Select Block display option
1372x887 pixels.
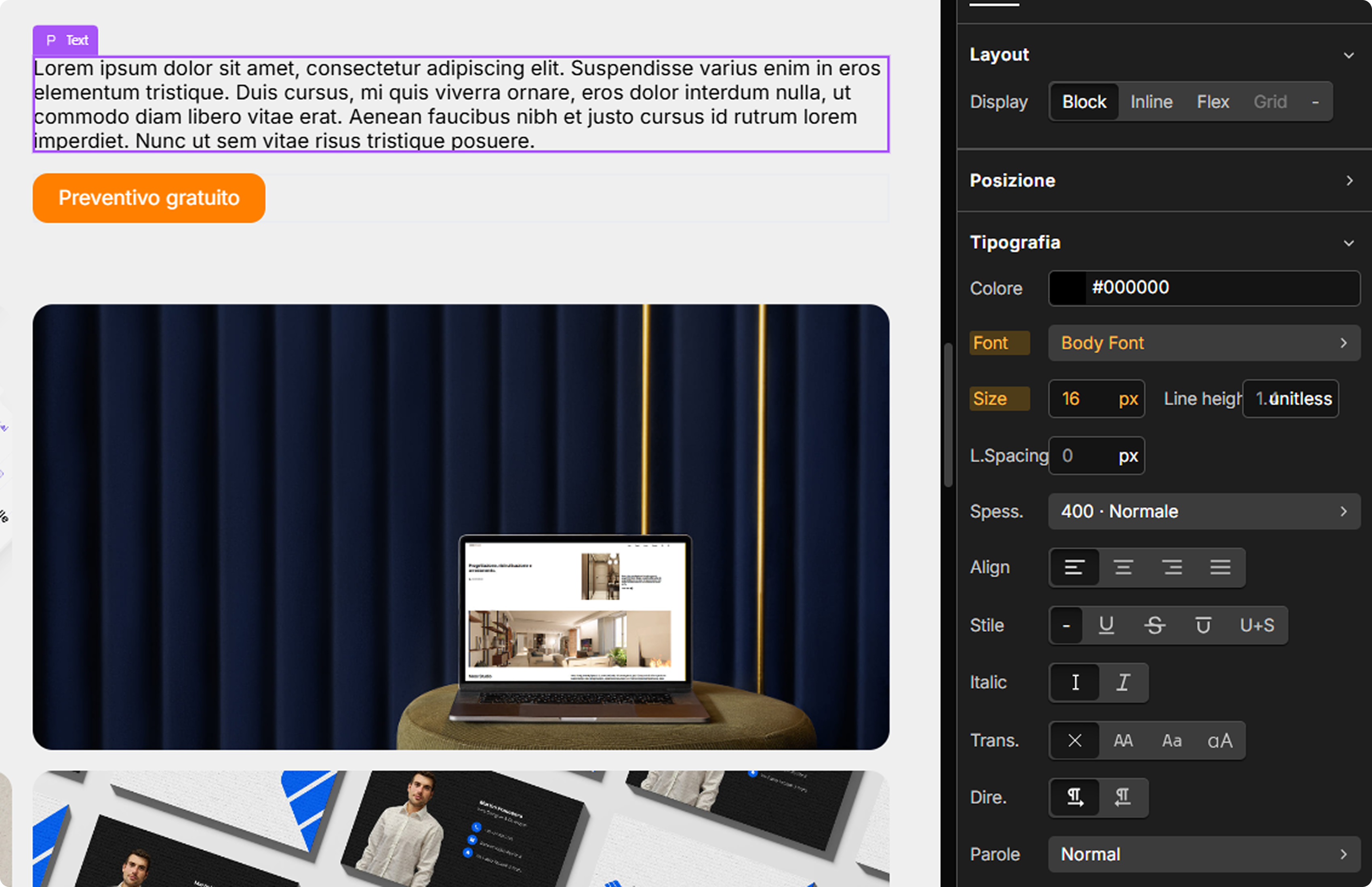coord(1084,102)
